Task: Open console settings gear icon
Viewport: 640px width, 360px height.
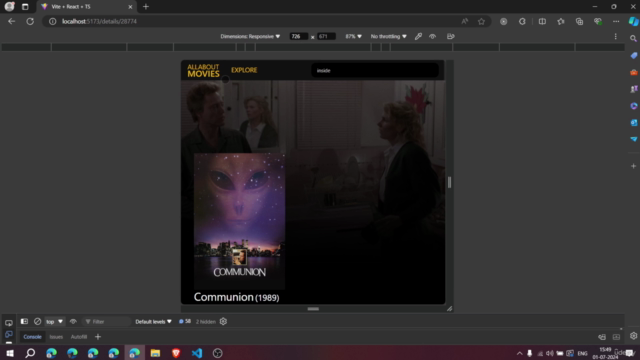Action: (223, 322)
